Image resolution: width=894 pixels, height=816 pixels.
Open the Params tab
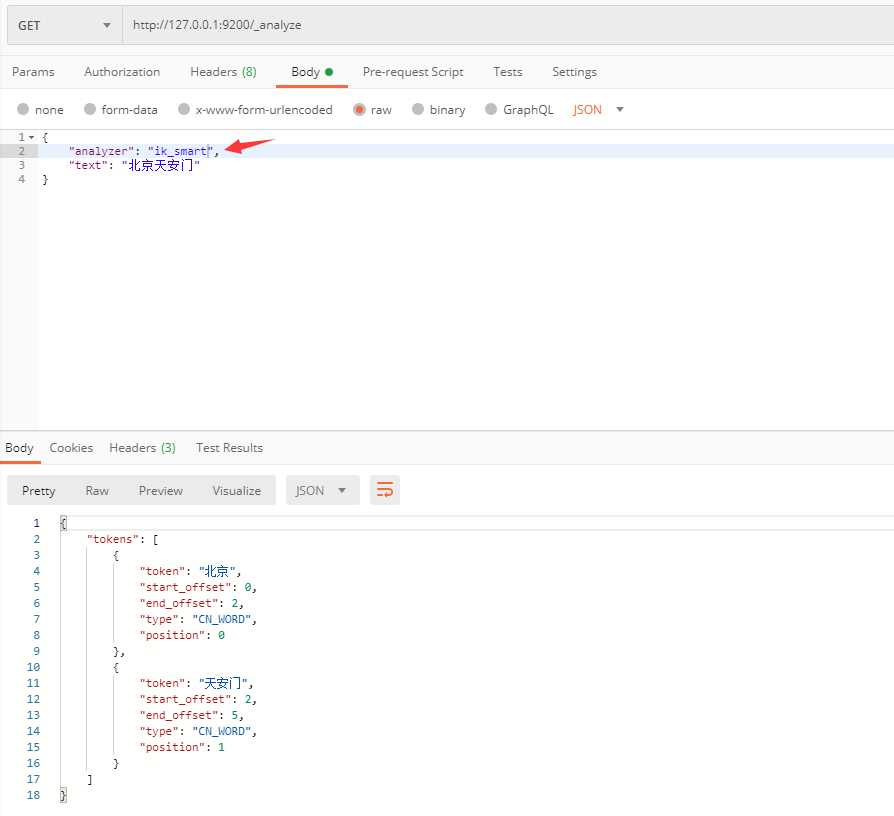[x=33, y=72]
